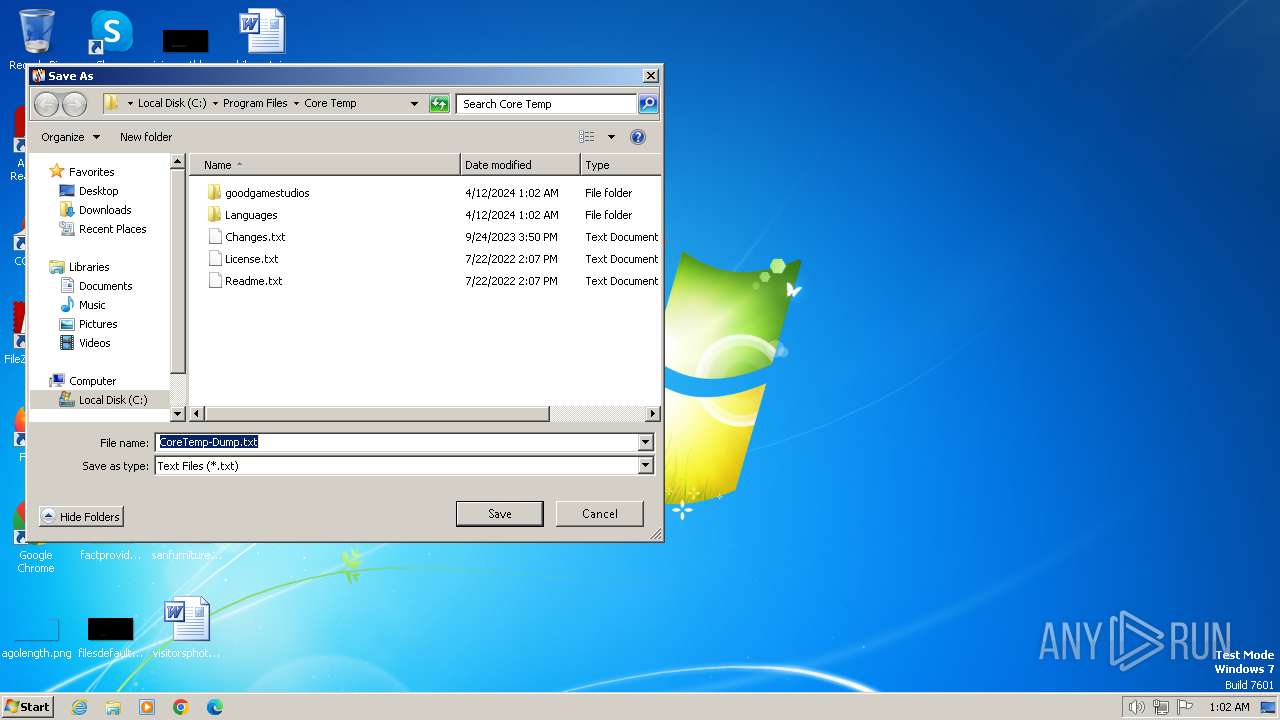
Task: Click the volume speaker tray icon
Action: tap(1136, 707)
